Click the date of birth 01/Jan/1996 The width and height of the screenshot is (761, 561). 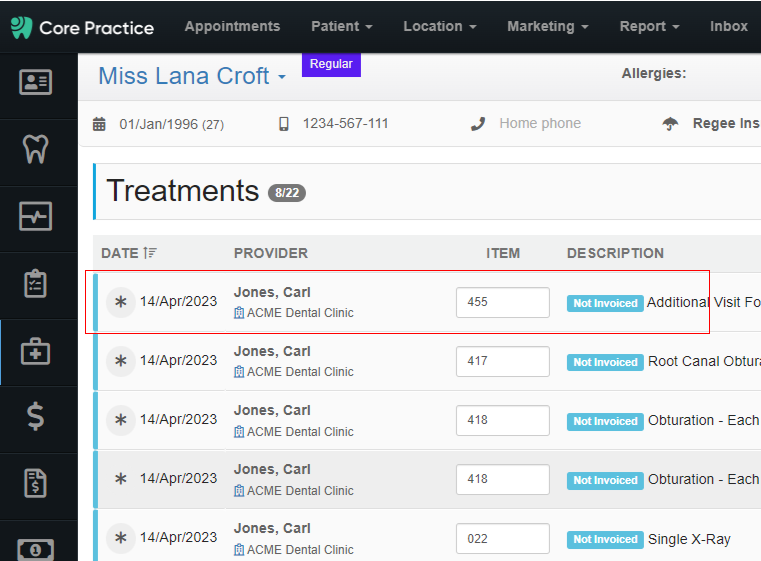pyautogui.click(x=172, y=124)
